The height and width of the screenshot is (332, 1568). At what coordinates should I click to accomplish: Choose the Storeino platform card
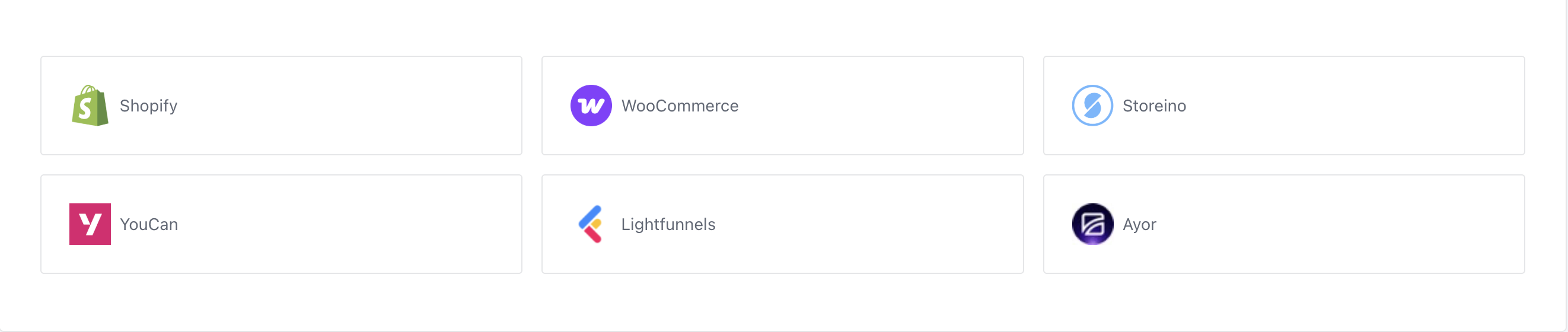tap(1284, 106)
